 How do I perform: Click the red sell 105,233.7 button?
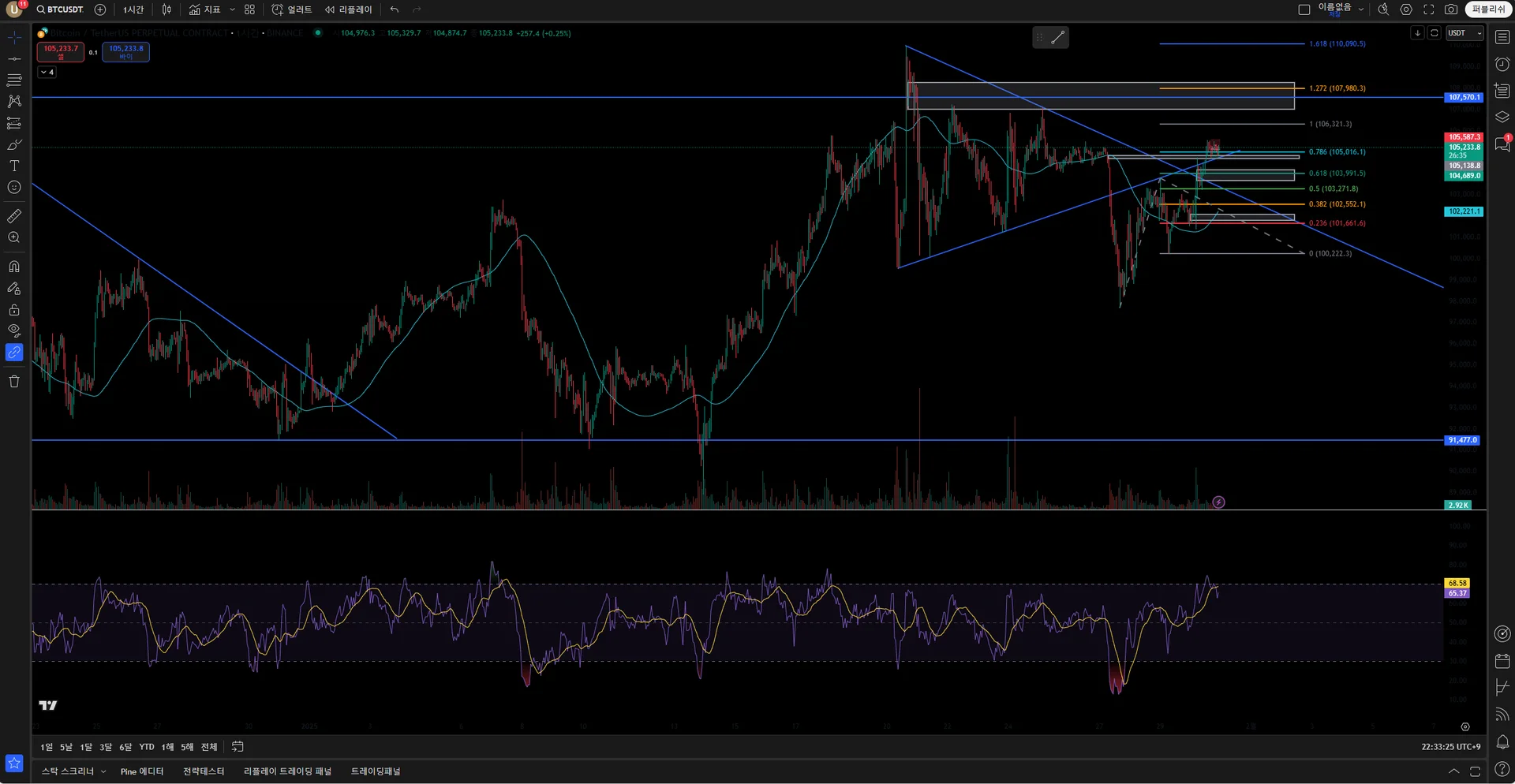[61, 52]
